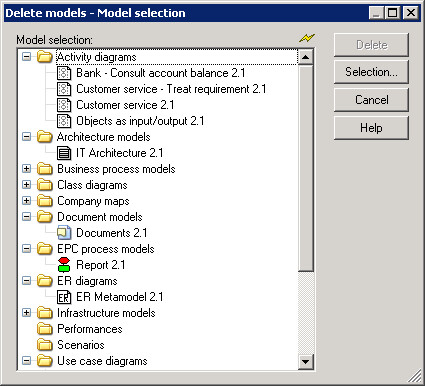Open Help for model selection
425x386 pixels.
pyautogui.click(x=371, y=128)
